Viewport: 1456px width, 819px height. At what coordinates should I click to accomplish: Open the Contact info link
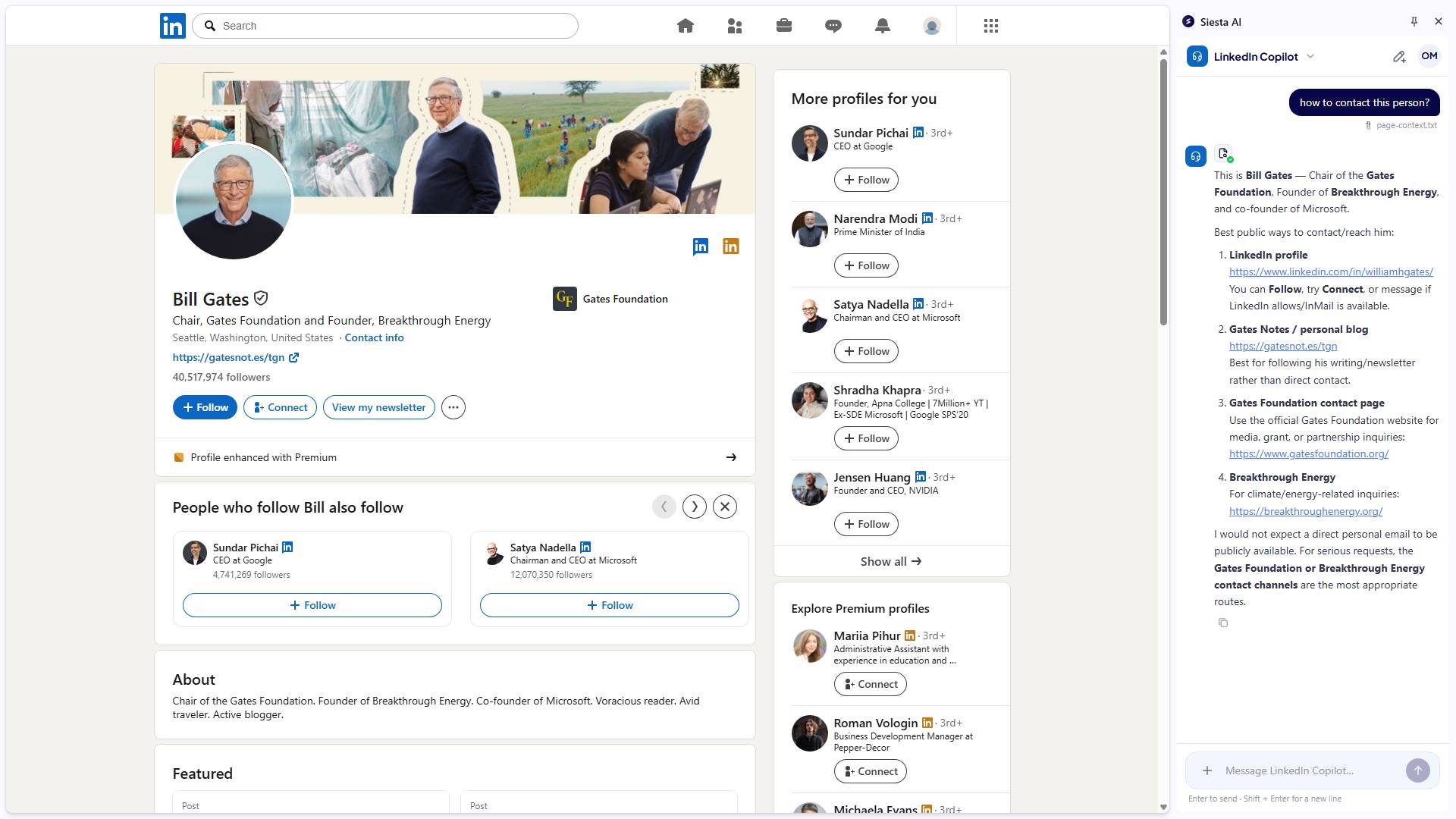pos(374,338)
